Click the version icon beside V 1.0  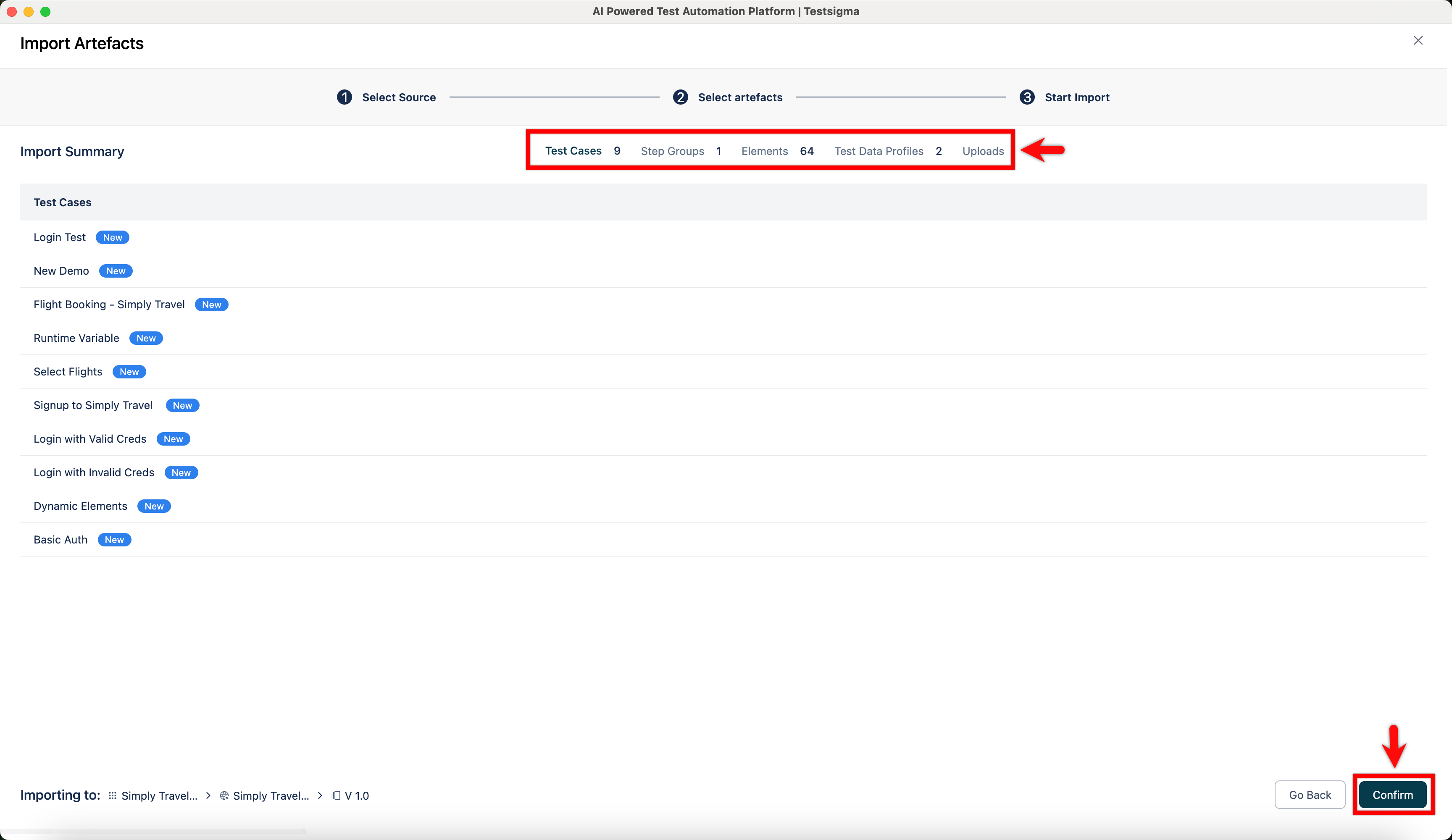pyautogui.click(x=336, y=795)
